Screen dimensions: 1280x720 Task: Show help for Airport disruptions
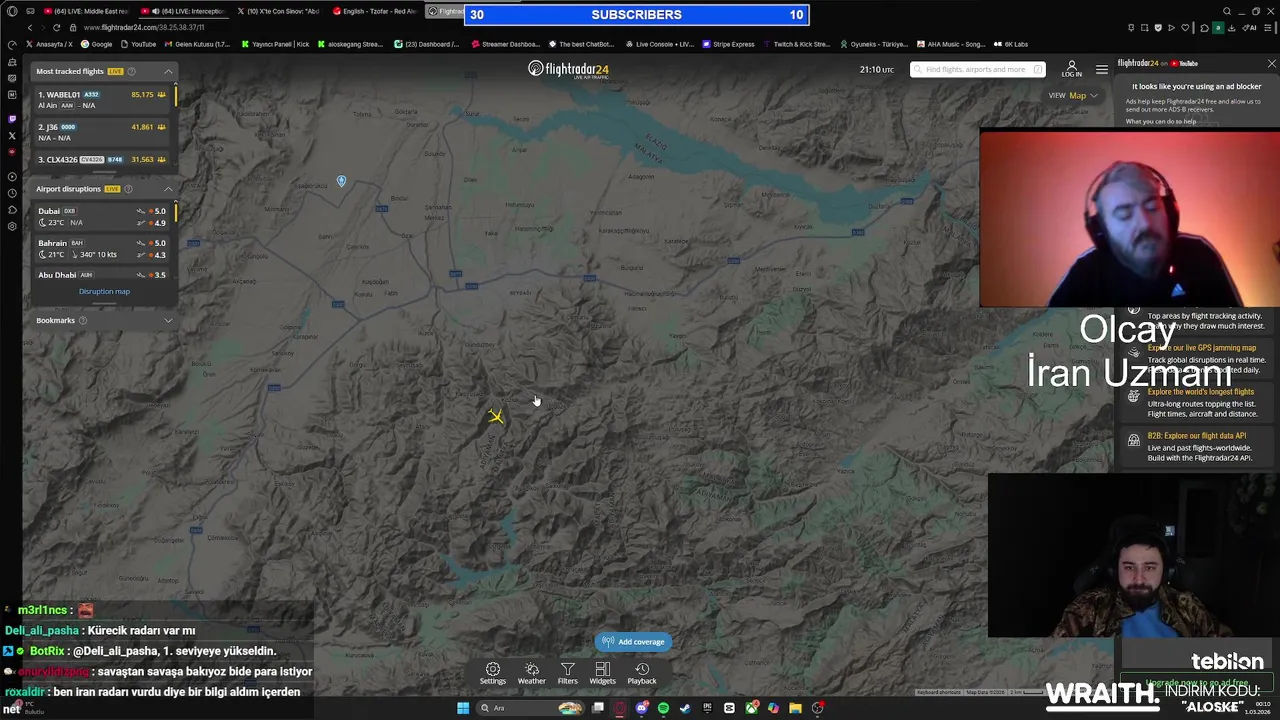click(128, 189)
